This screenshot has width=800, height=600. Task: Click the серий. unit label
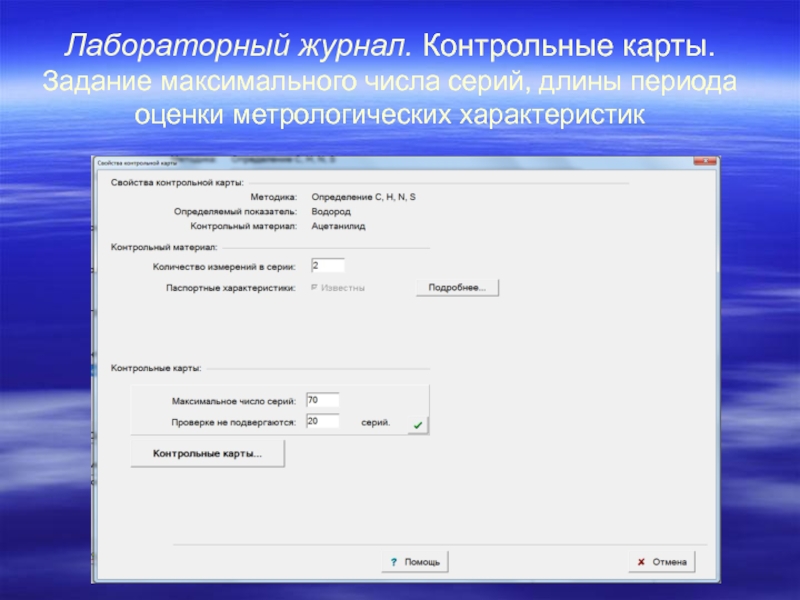376,422
